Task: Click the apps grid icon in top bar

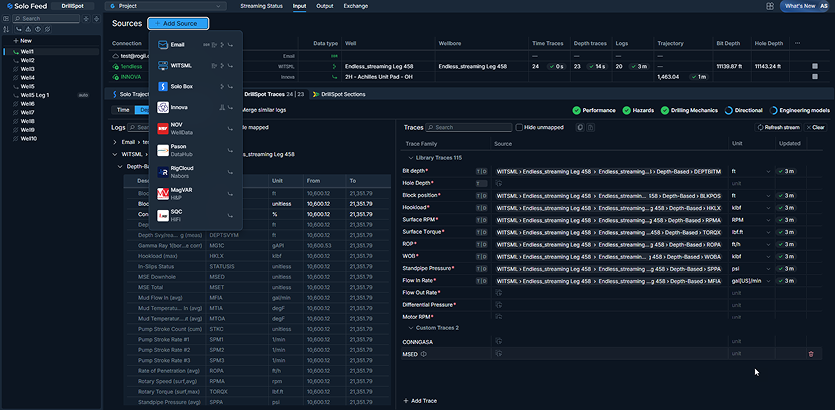Action: 769,6
